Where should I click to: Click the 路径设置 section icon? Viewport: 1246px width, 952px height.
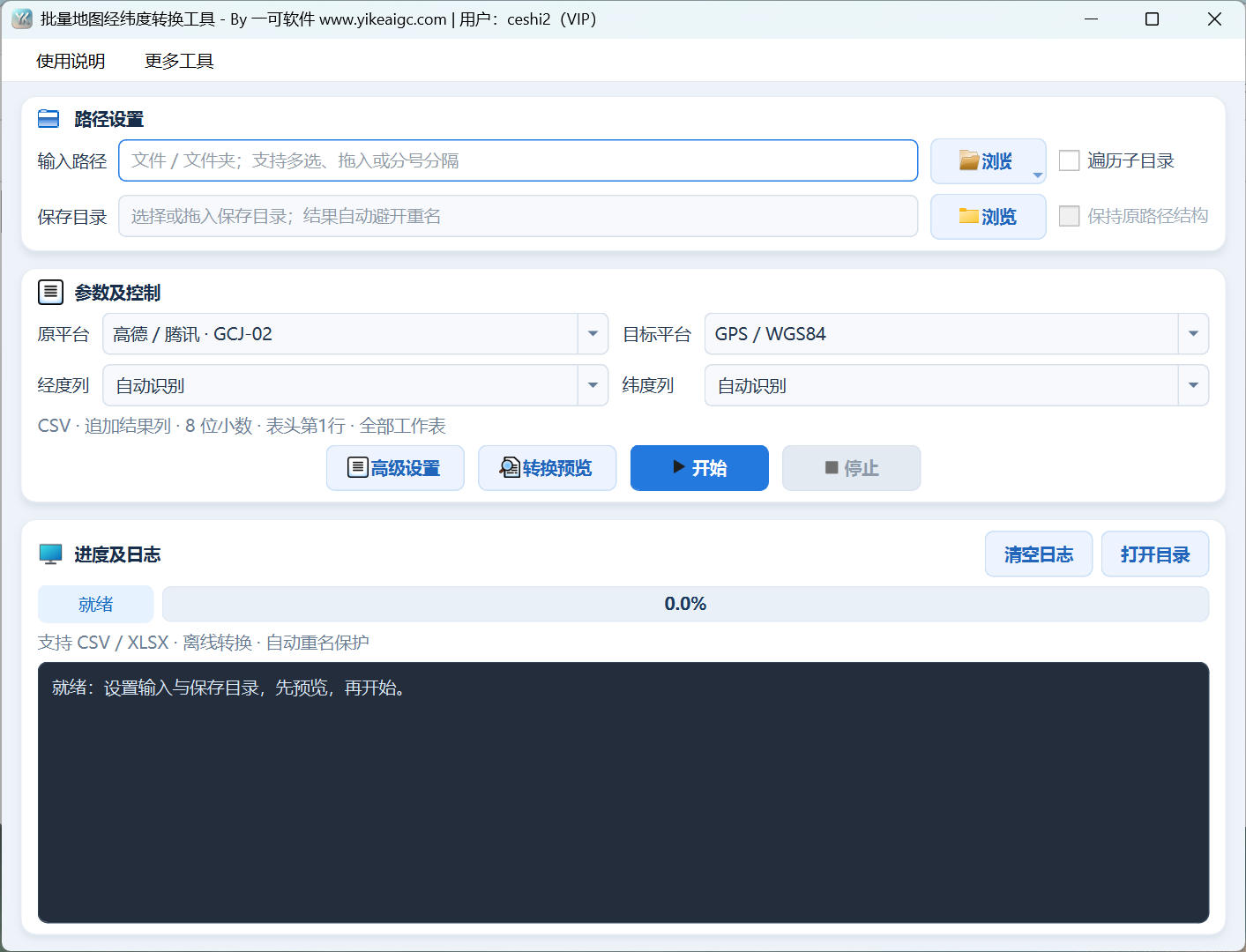pyautogui.click(x=48, y=119)
